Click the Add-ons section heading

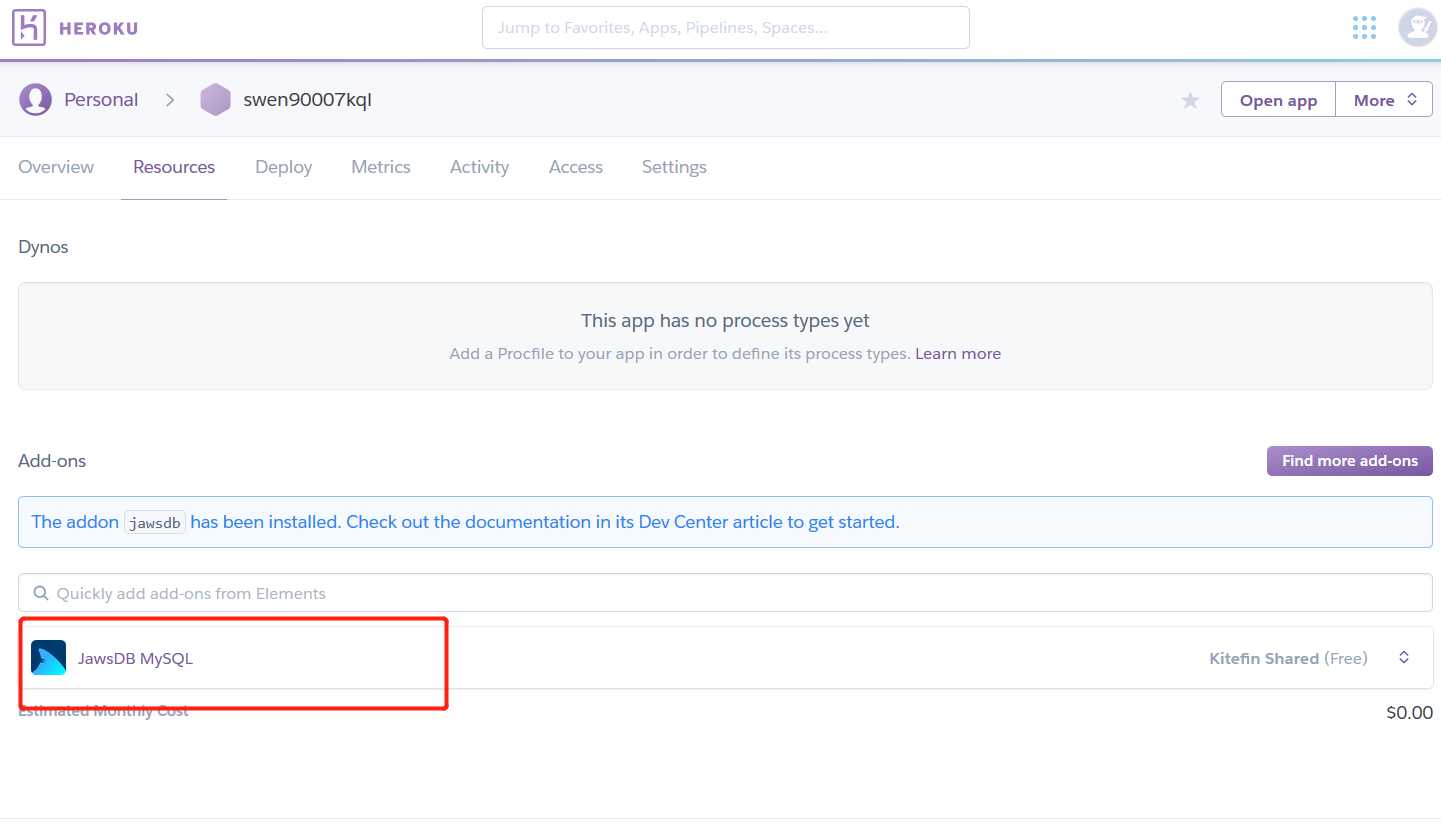coord(52,461)
